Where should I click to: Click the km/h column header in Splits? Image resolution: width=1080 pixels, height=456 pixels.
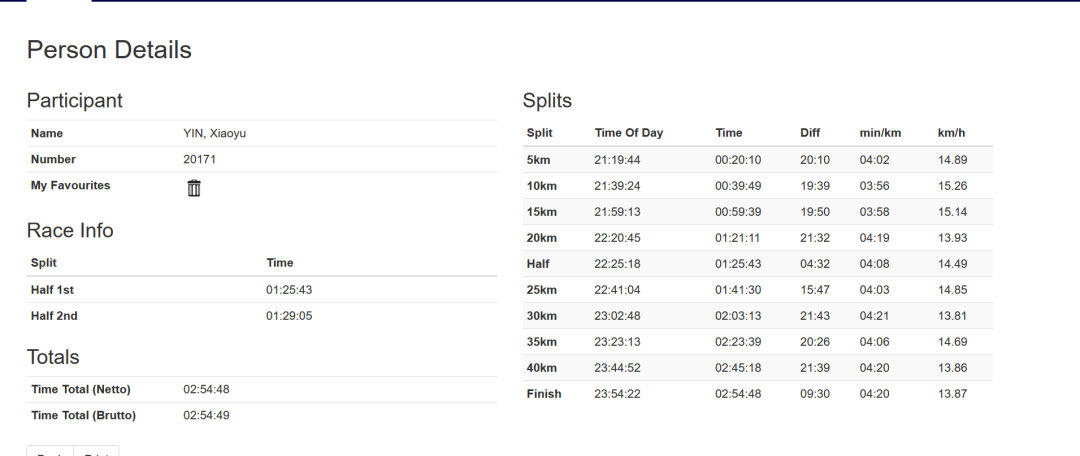coord(951,133)
